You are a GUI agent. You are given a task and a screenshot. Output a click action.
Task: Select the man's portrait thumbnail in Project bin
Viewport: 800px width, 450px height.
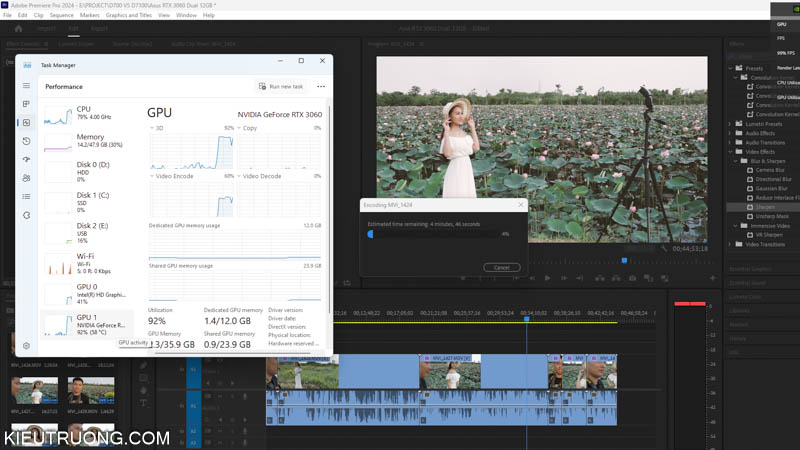91,391
